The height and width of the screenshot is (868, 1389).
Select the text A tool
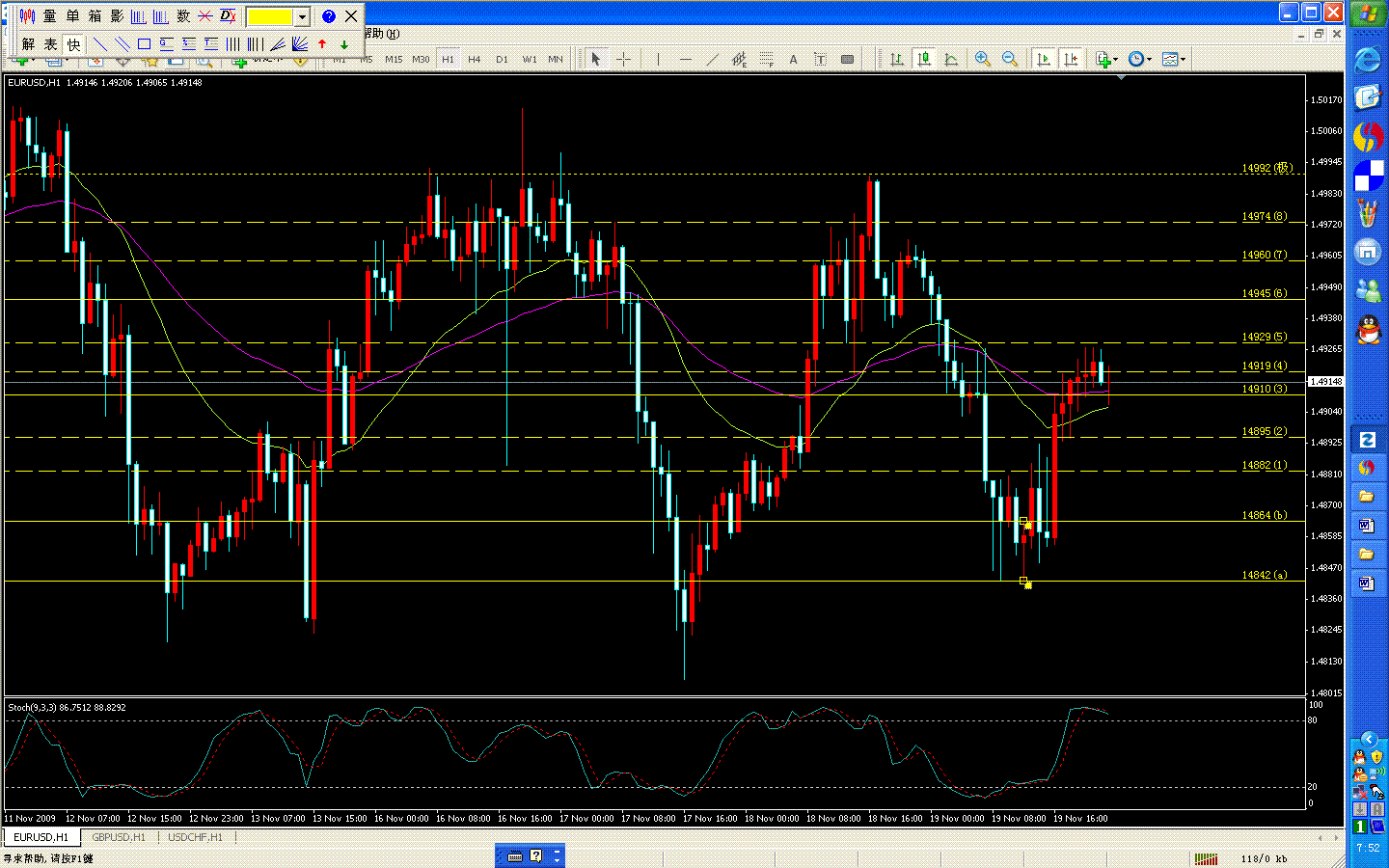pos(793,60)
